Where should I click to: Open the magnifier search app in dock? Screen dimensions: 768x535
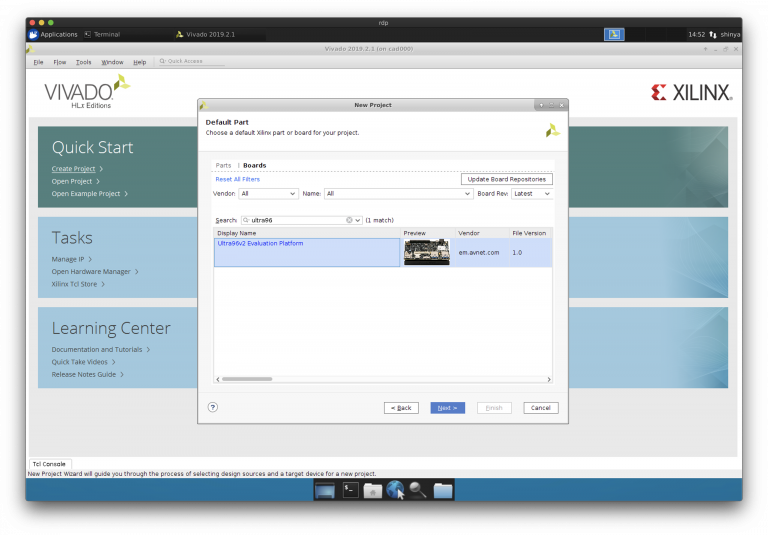coord(418,490)
